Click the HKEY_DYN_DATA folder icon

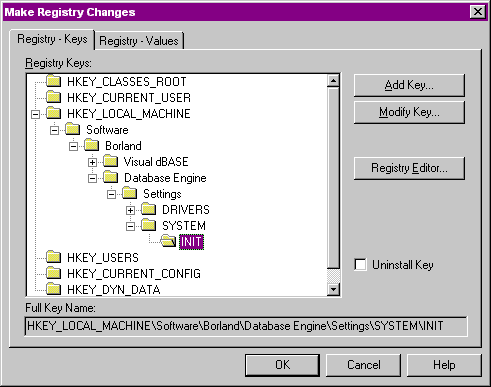point(53,289)
